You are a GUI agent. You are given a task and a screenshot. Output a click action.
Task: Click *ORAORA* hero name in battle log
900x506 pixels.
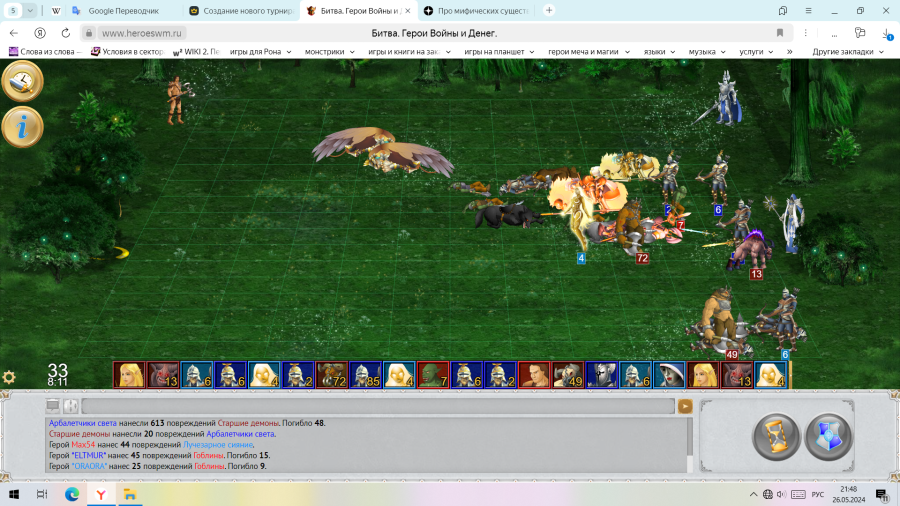pyautogui.click(x=89, y=466)
